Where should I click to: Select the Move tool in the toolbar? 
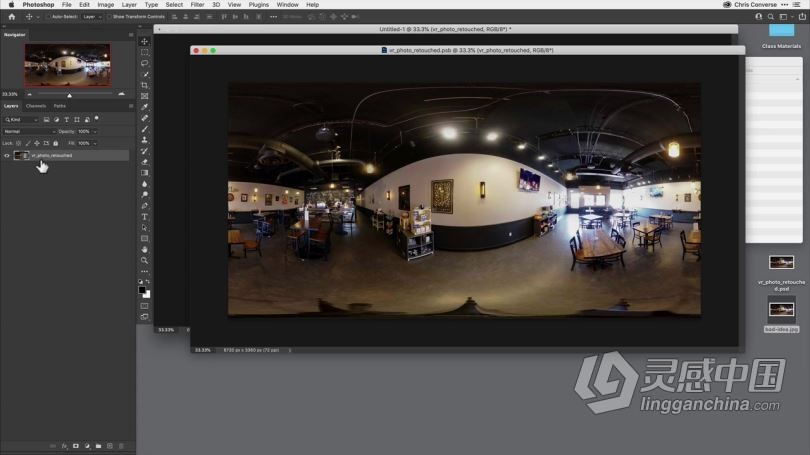(x=145, y=41)
